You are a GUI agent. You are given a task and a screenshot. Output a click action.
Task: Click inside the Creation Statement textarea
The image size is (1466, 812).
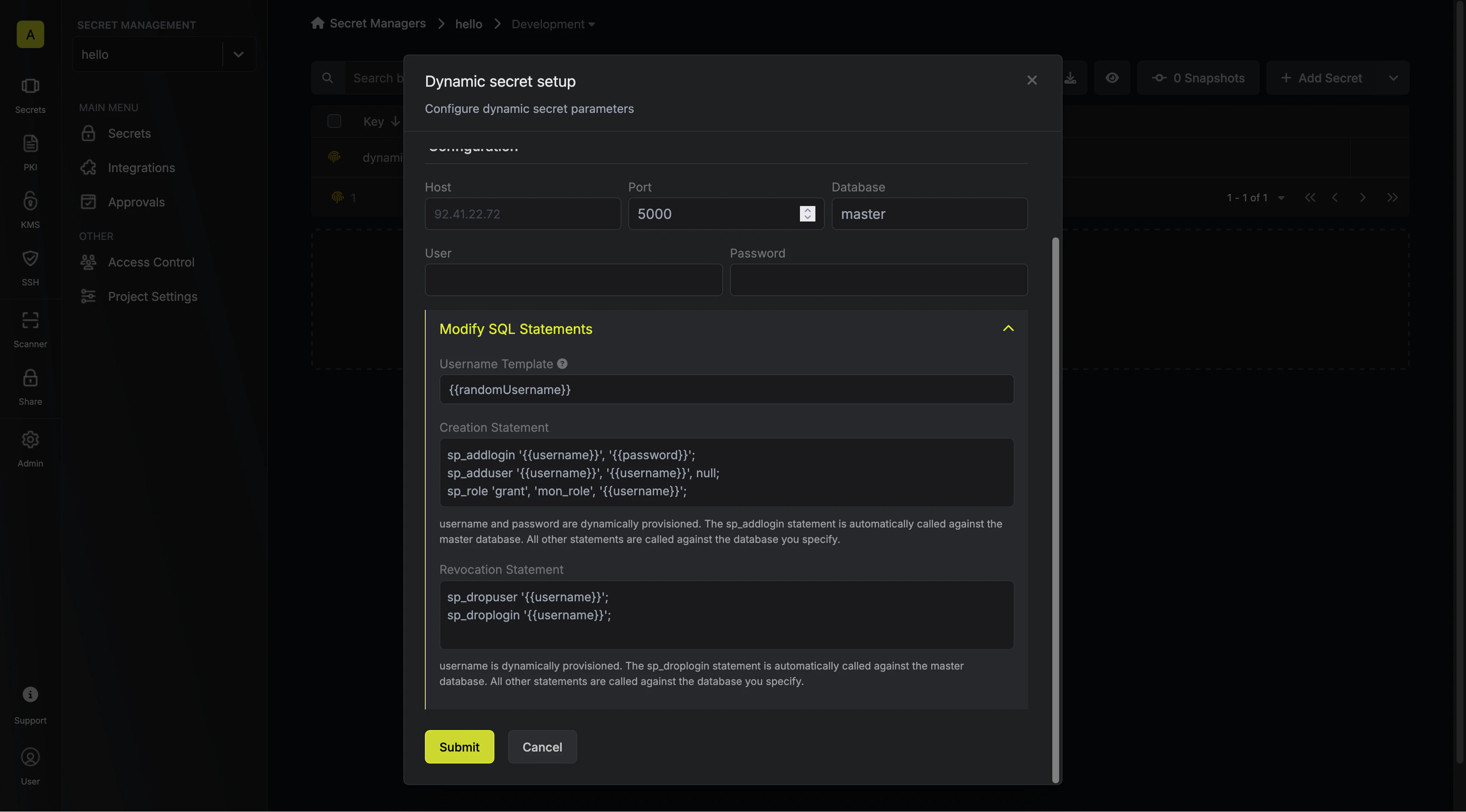726,472
